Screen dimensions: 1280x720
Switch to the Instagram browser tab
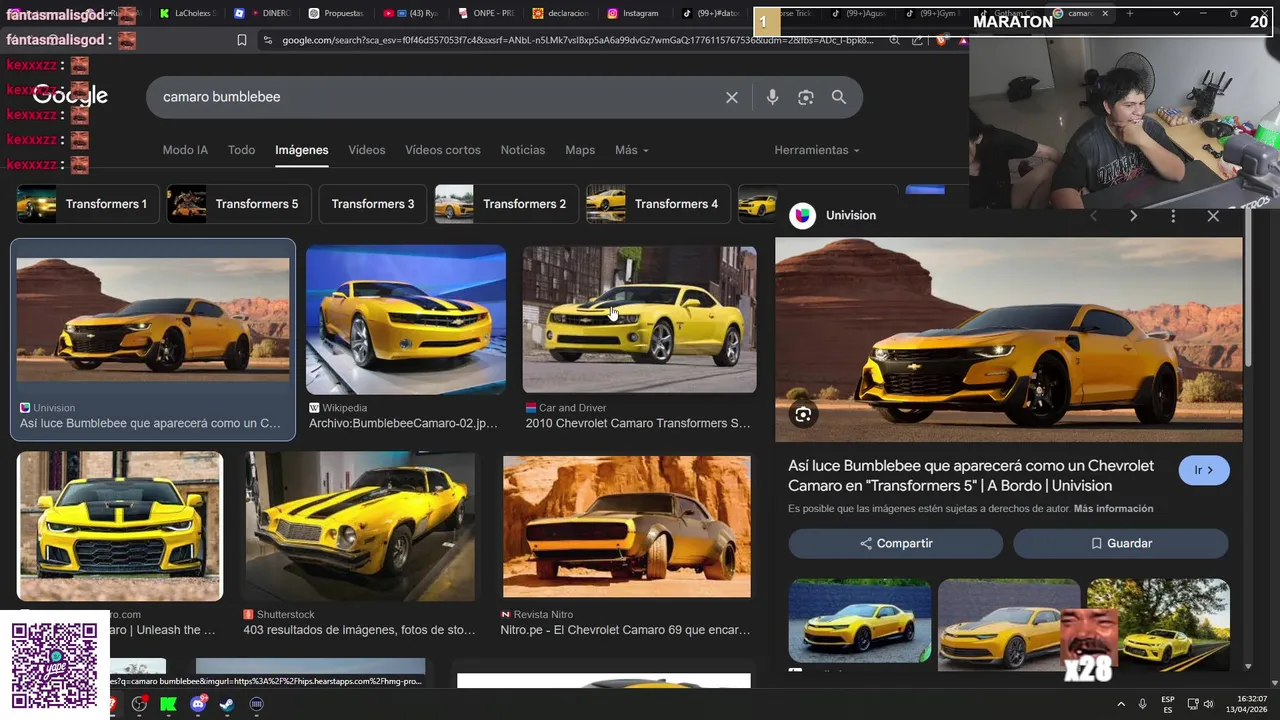coord(633,13)
